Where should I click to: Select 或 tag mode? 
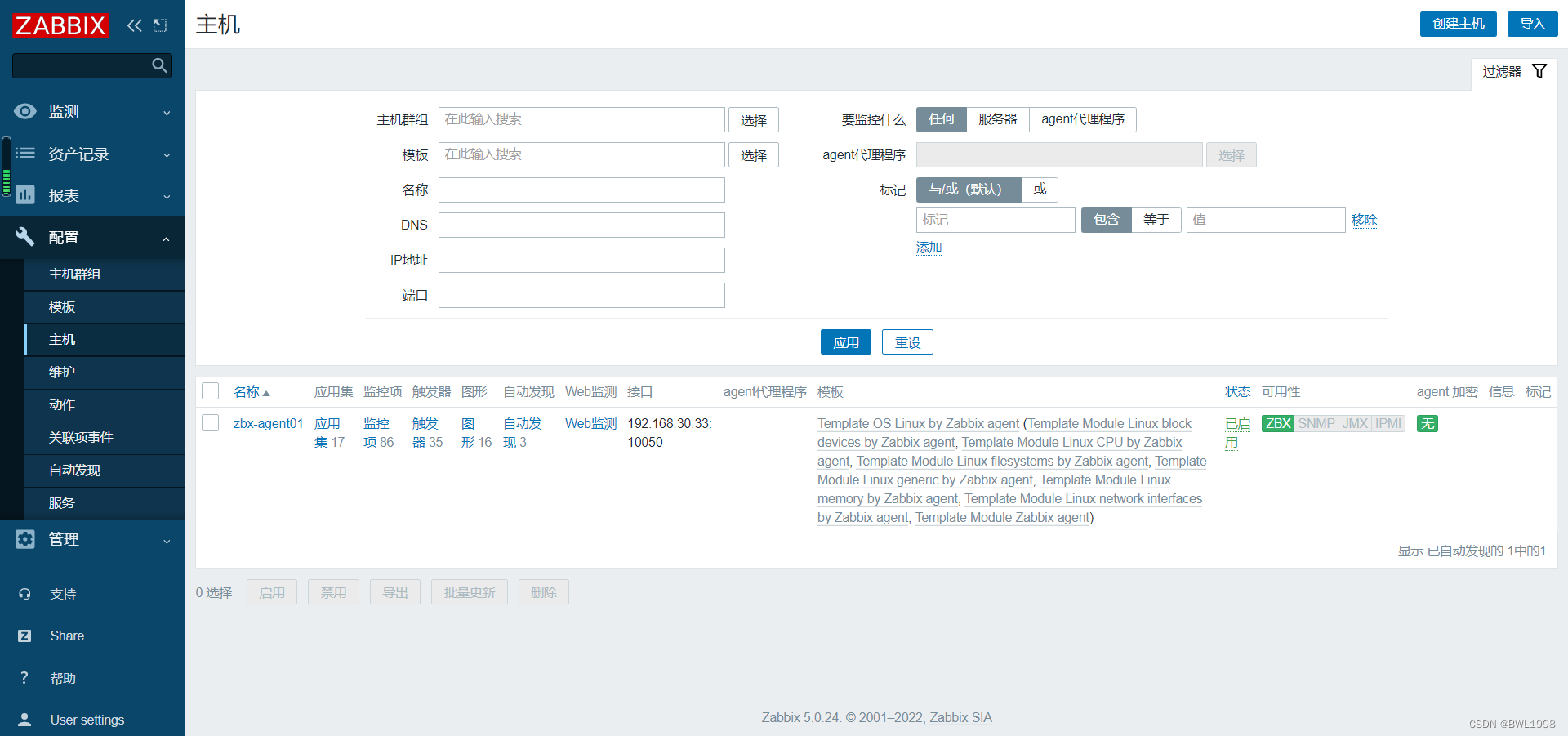[x=1040, y=190]
